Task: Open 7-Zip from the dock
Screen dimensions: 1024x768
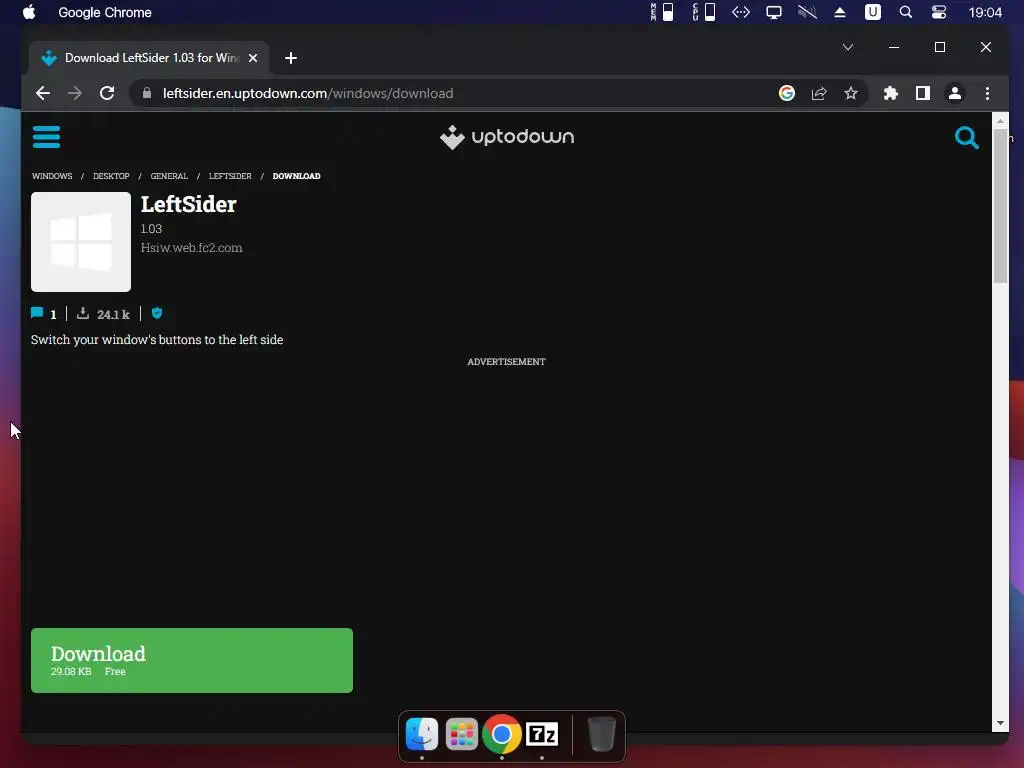Action: [542, 734]
